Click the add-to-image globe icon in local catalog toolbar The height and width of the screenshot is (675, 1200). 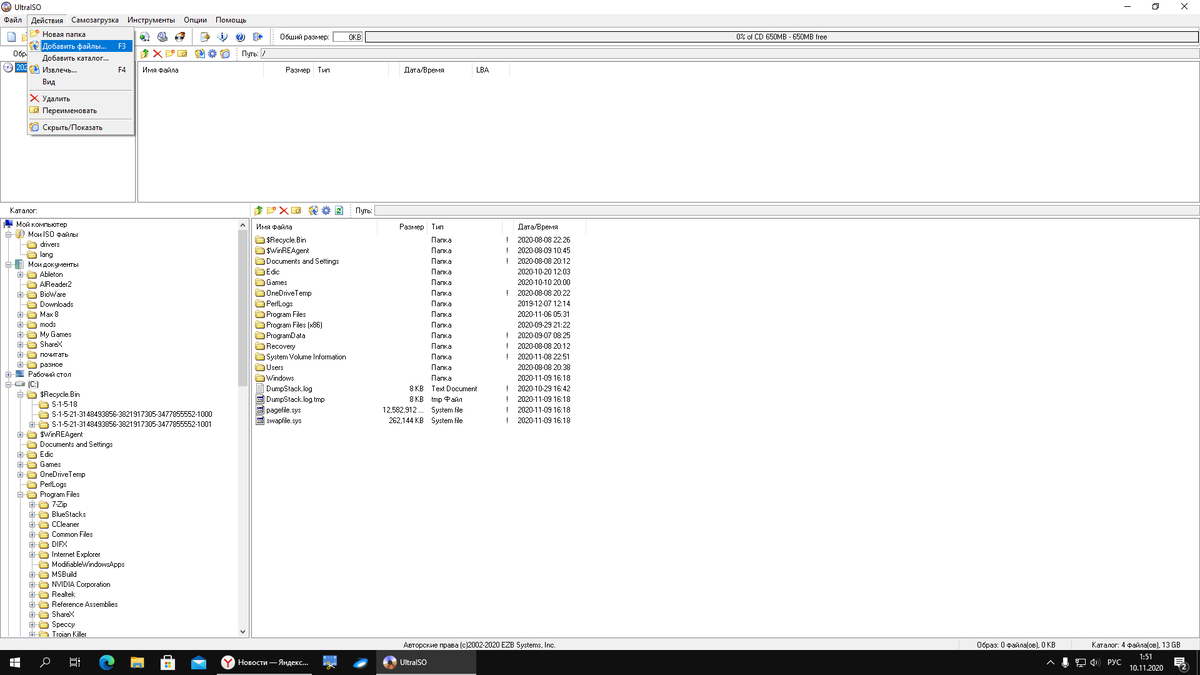click(x=314, y=211)
